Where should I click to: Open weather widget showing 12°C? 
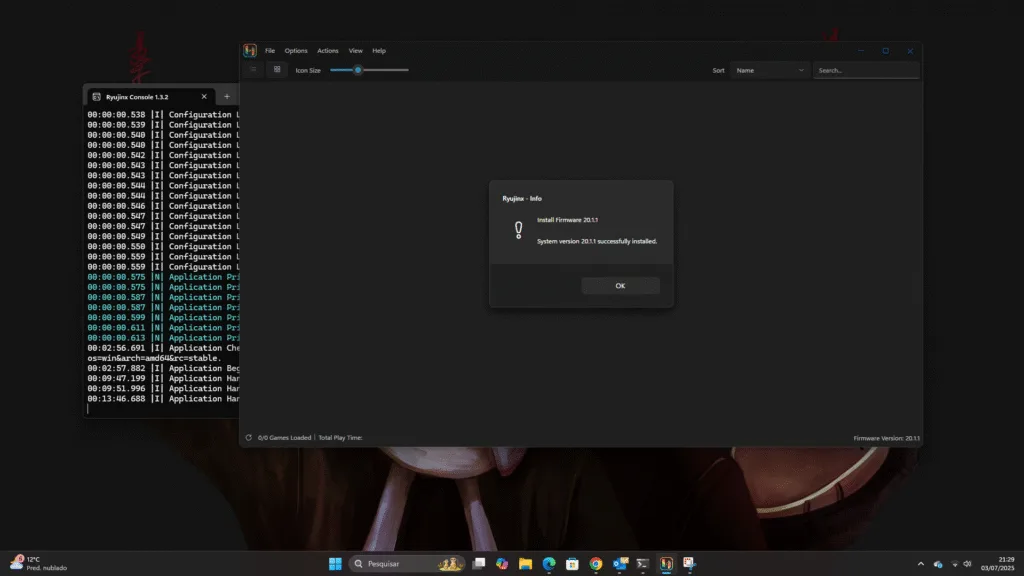(39, 564)
